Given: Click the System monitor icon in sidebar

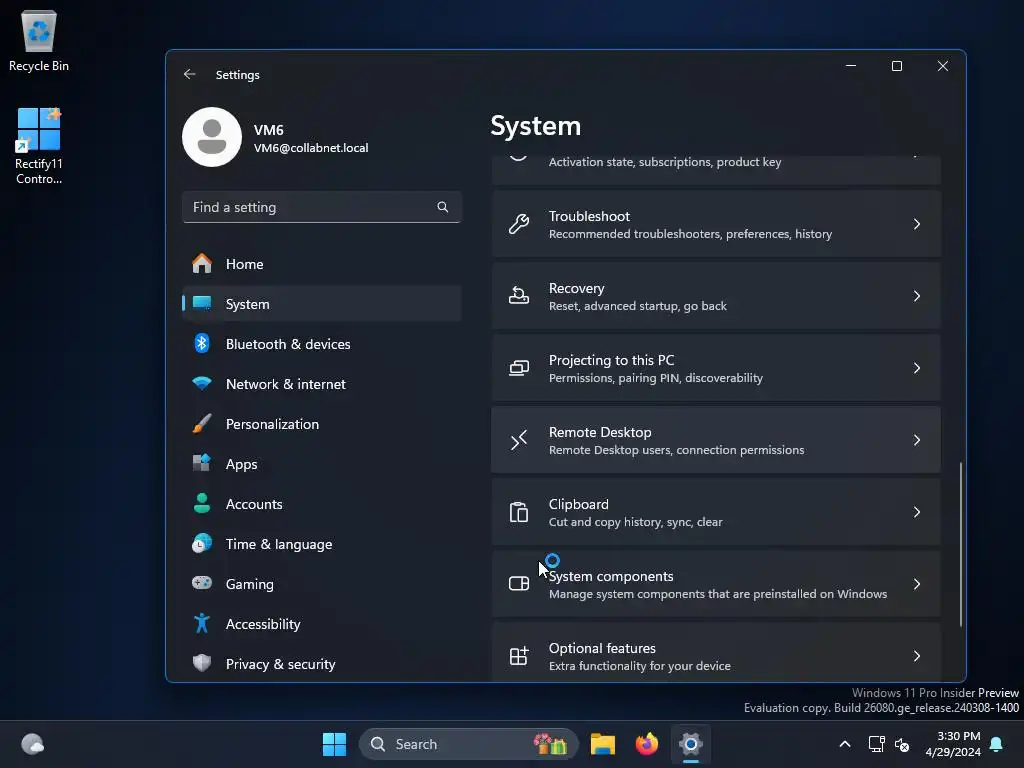Looking at the screenshot, I should 202,304.
